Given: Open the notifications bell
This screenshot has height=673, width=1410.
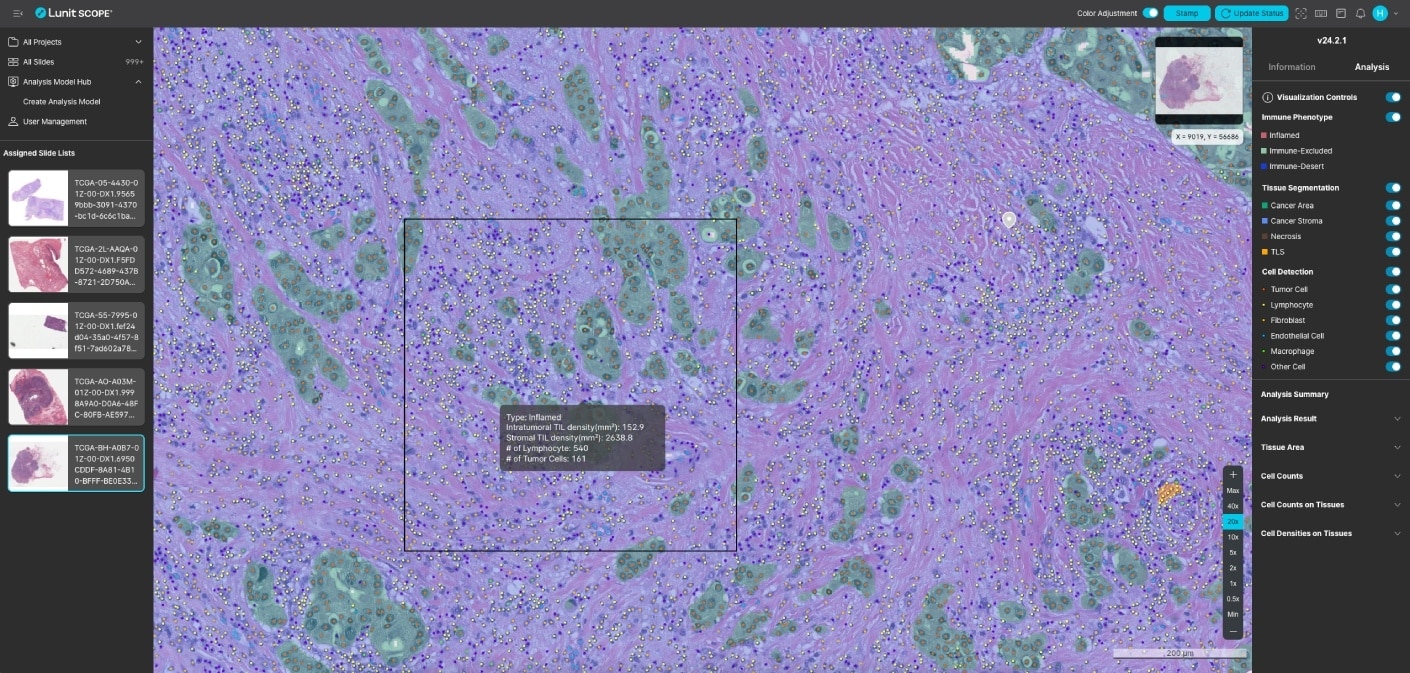Looking at the screenshot, I should tap(1361, 13).
